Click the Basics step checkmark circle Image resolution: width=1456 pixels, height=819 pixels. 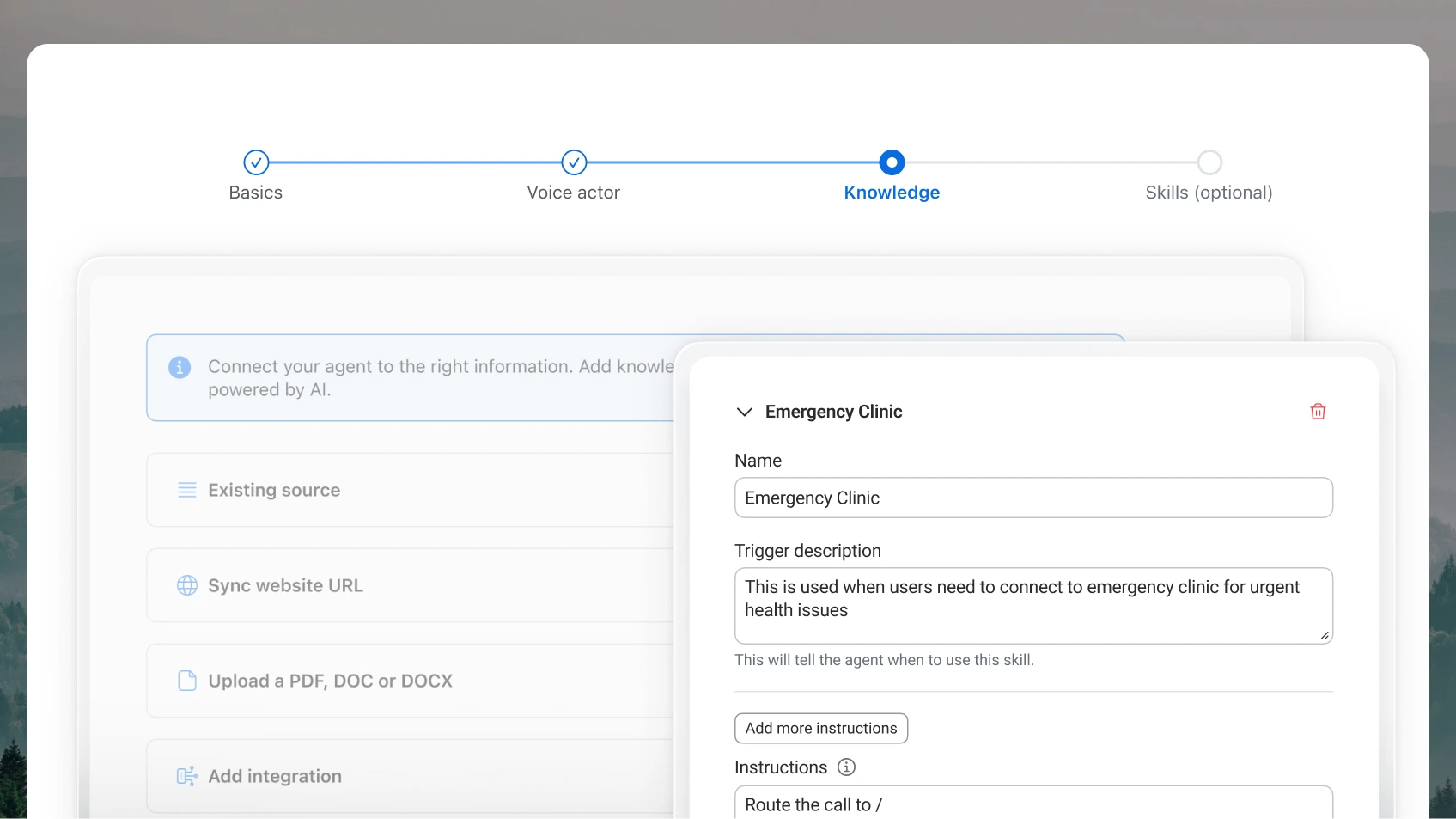click(256, 162)
